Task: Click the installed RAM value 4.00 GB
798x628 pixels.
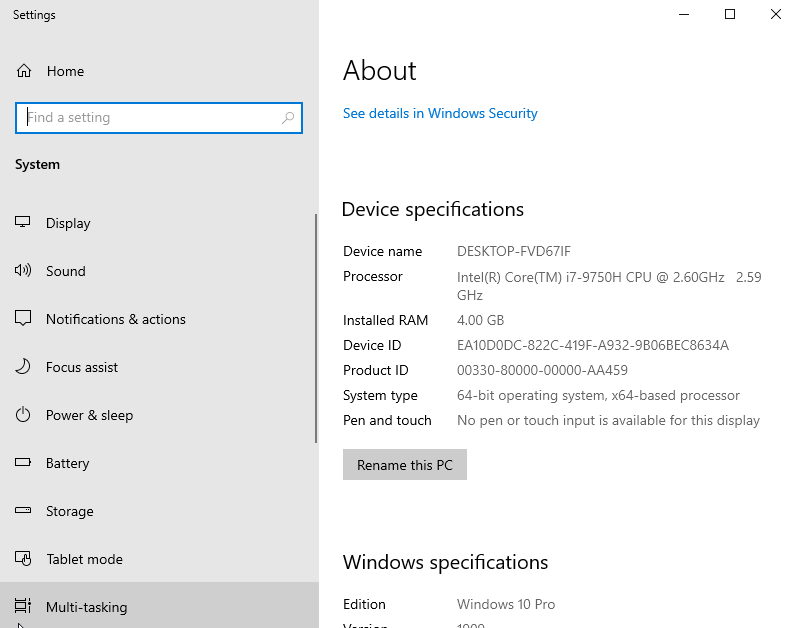Action: (x=480, y=320)
